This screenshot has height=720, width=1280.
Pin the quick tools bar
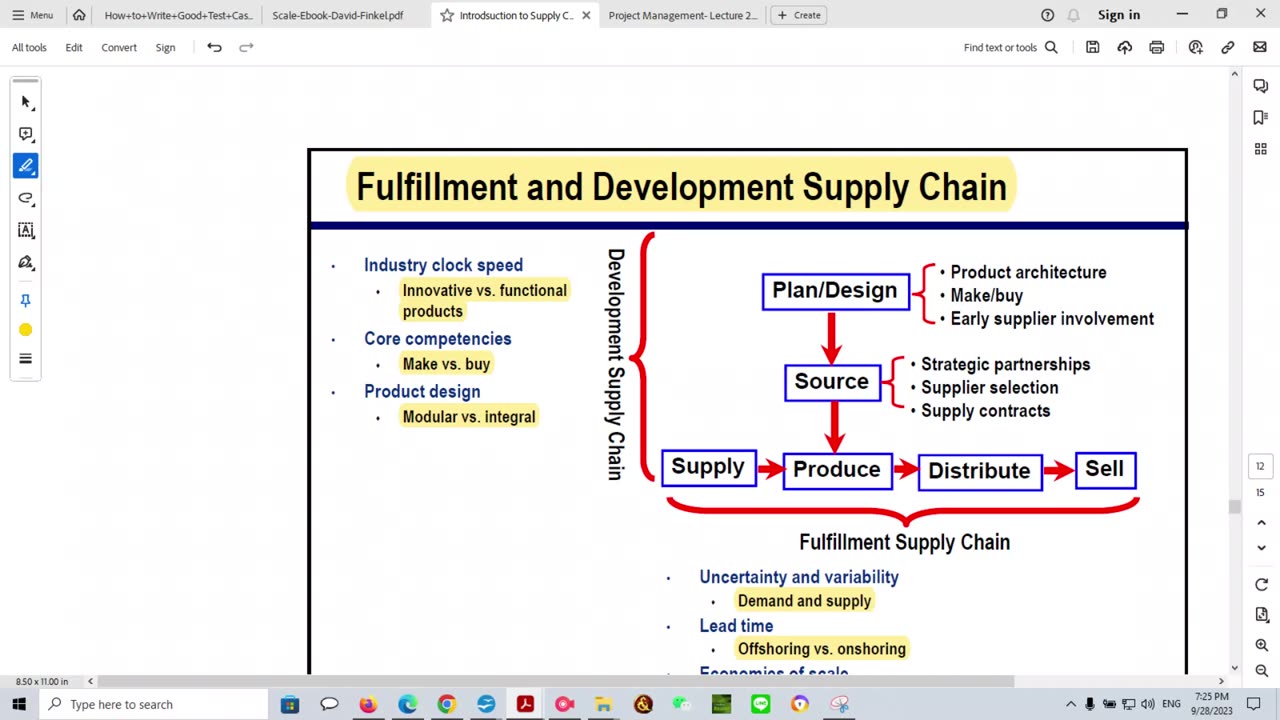coord(26,300)
